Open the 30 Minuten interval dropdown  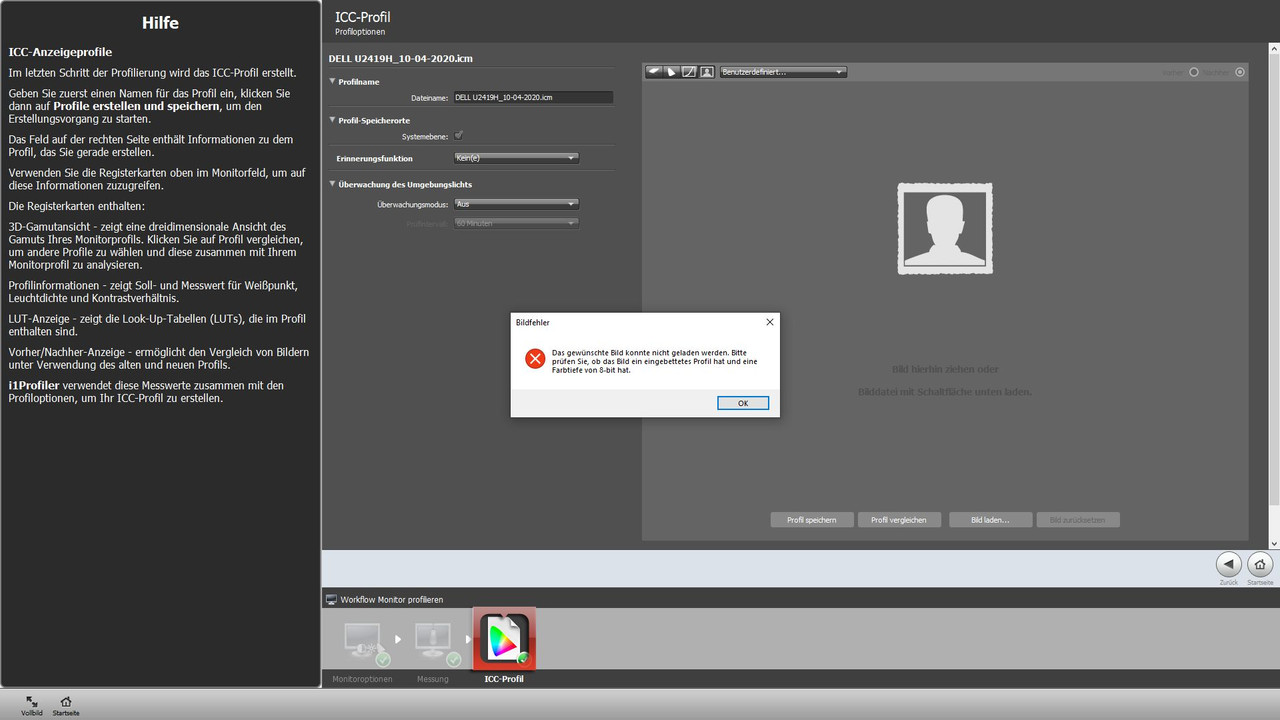click(516, 223)
